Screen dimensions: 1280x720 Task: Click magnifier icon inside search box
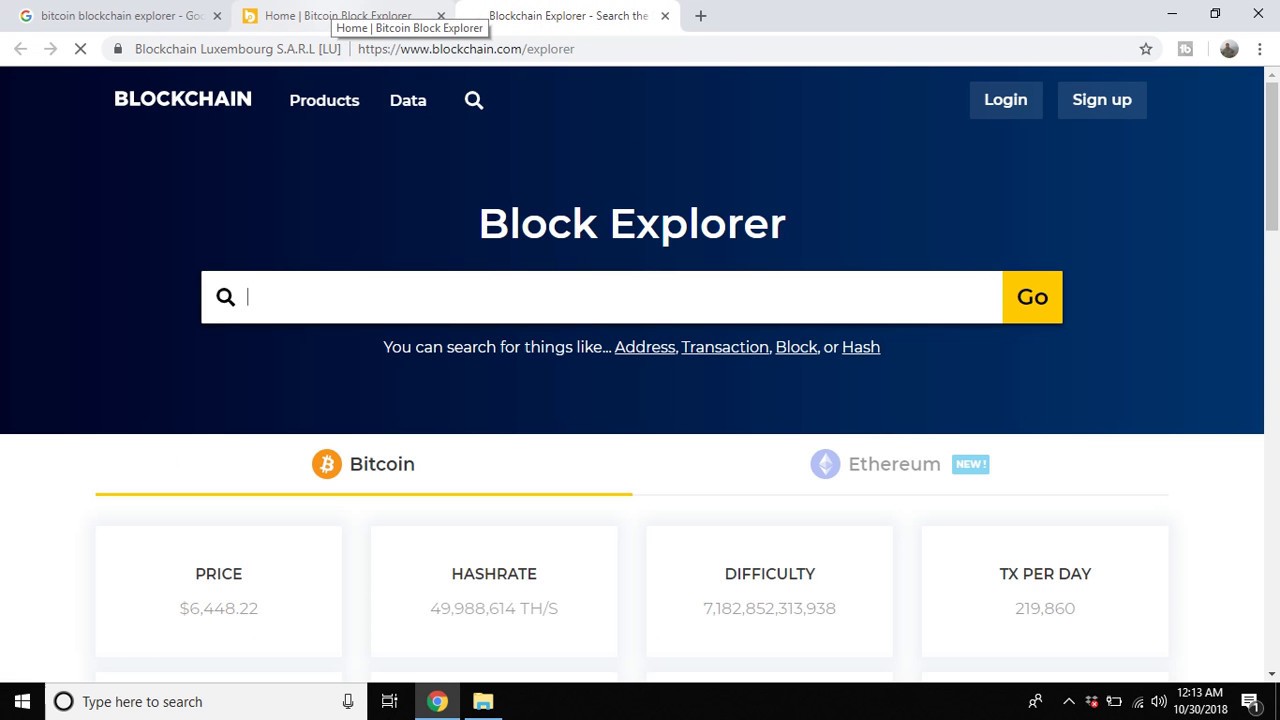click(225, 297)
